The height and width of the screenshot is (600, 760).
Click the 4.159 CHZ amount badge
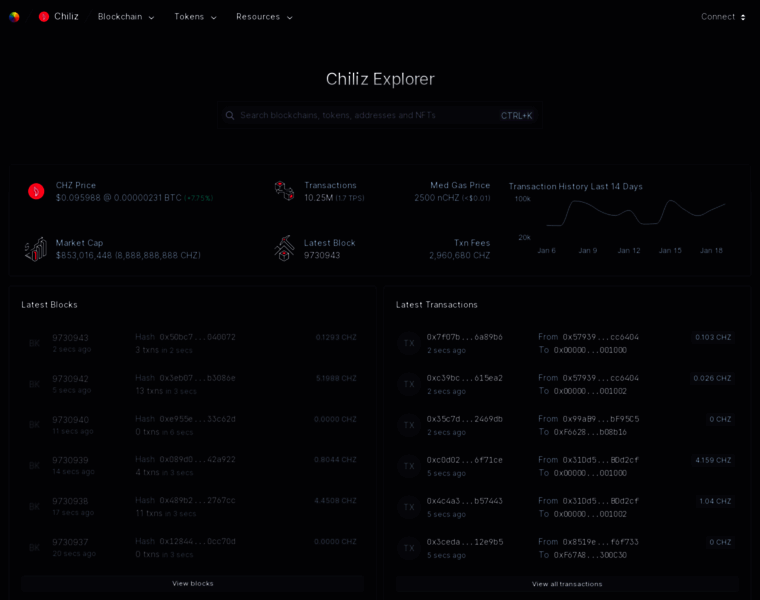click(x=713, y=460)
